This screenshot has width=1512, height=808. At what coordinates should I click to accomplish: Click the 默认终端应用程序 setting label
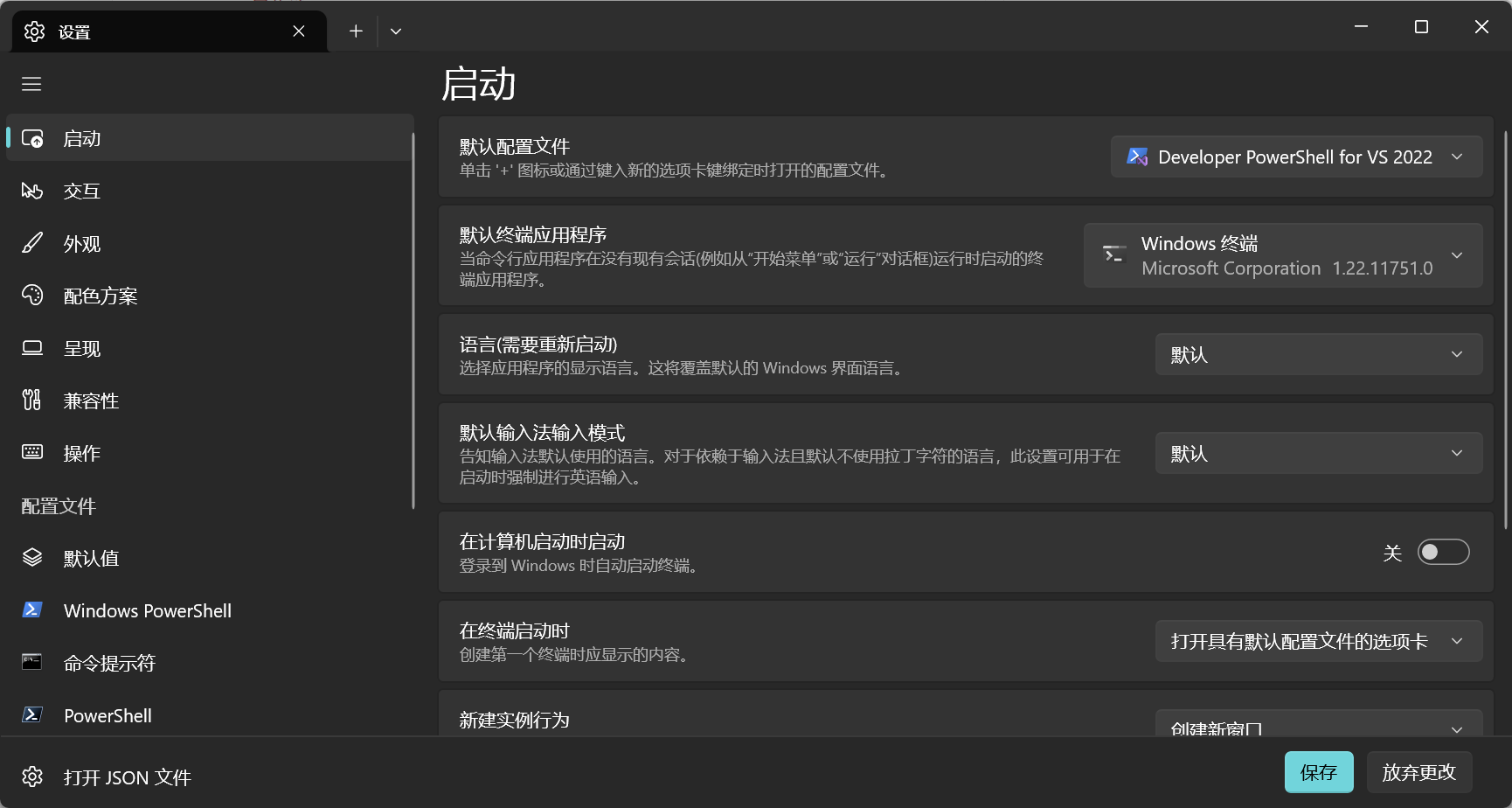tap(533, 234)
